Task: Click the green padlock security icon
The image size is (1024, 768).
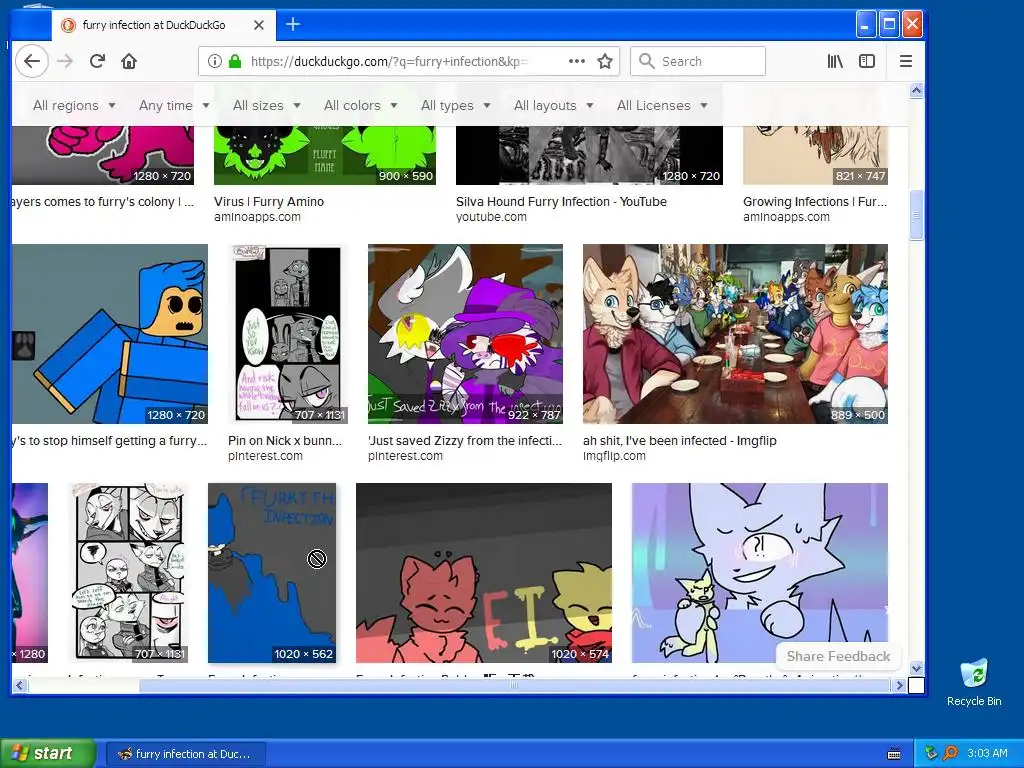Action: [235, 61]
